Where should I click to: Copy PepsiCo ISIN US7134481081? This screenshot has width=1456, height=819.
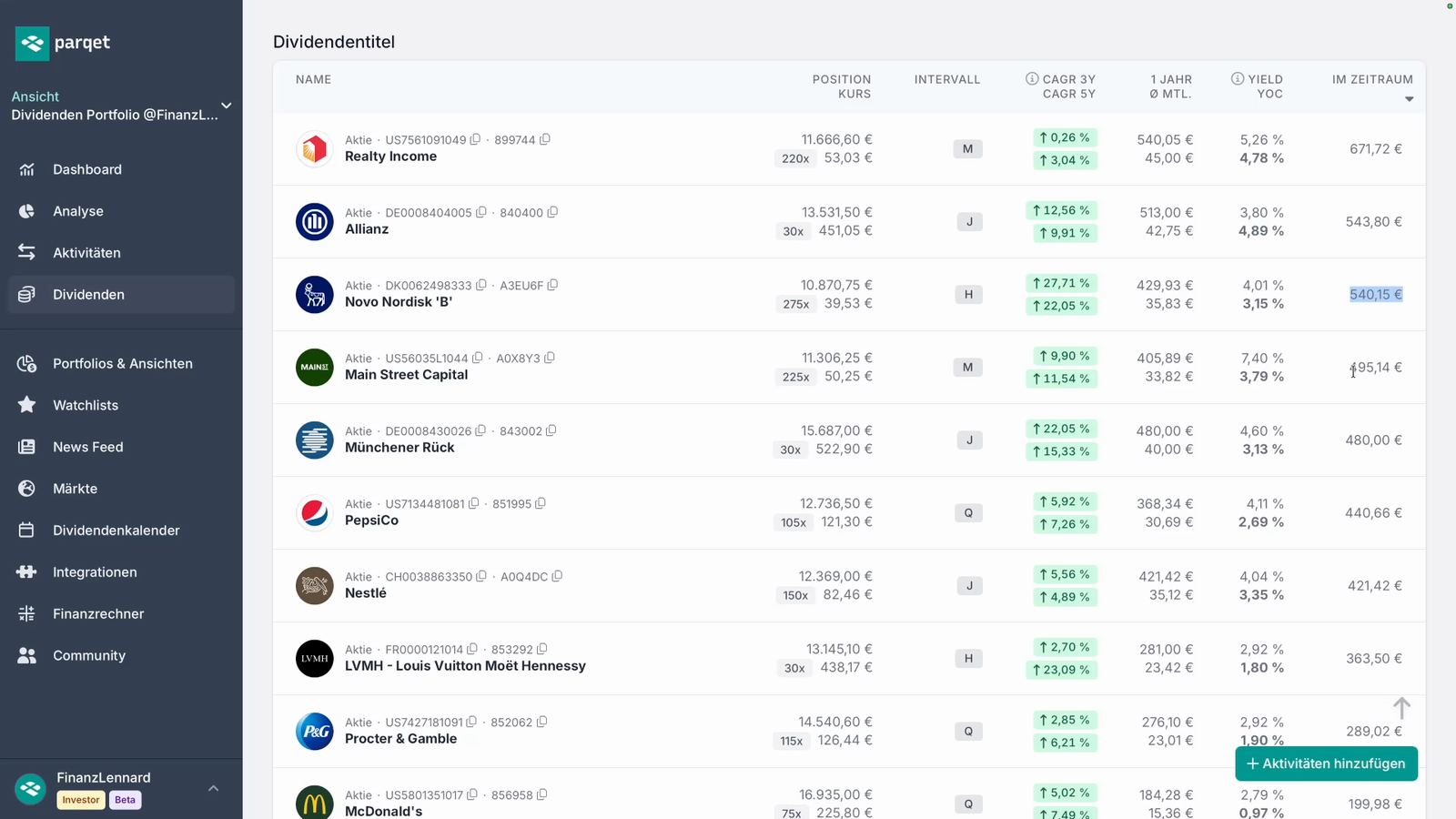pyautogui.click(x=474, y=503)
